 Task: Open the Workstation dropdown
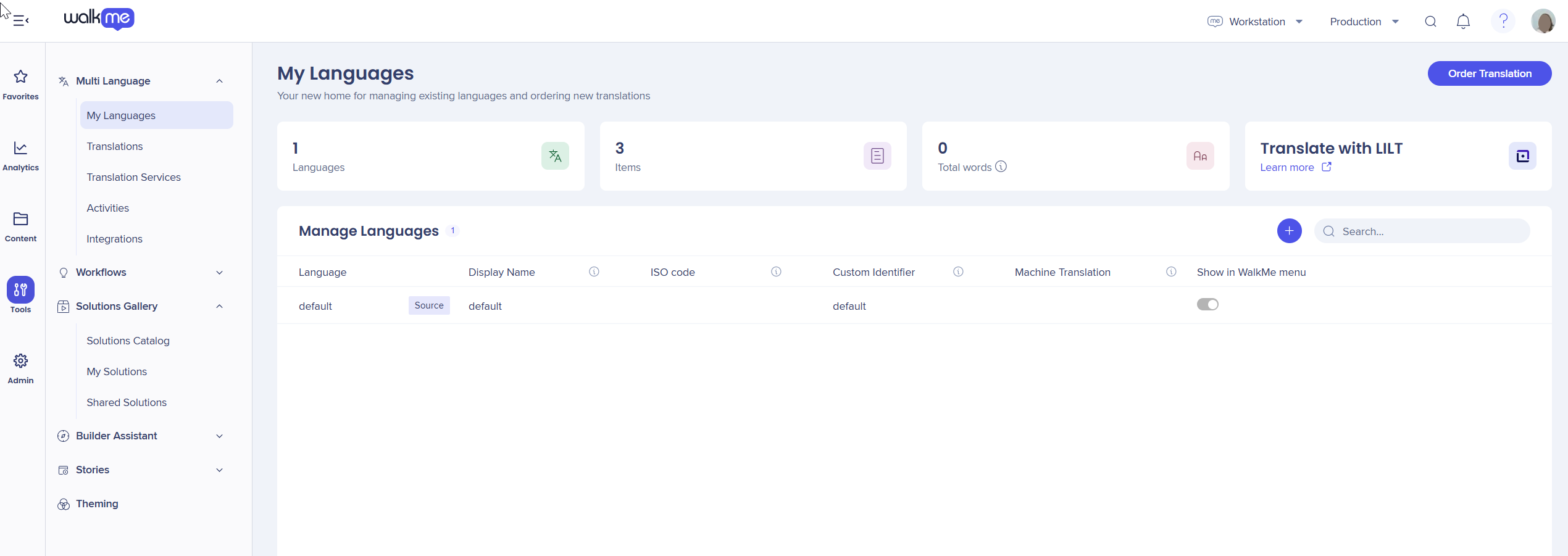click(x=1256, y=22)
